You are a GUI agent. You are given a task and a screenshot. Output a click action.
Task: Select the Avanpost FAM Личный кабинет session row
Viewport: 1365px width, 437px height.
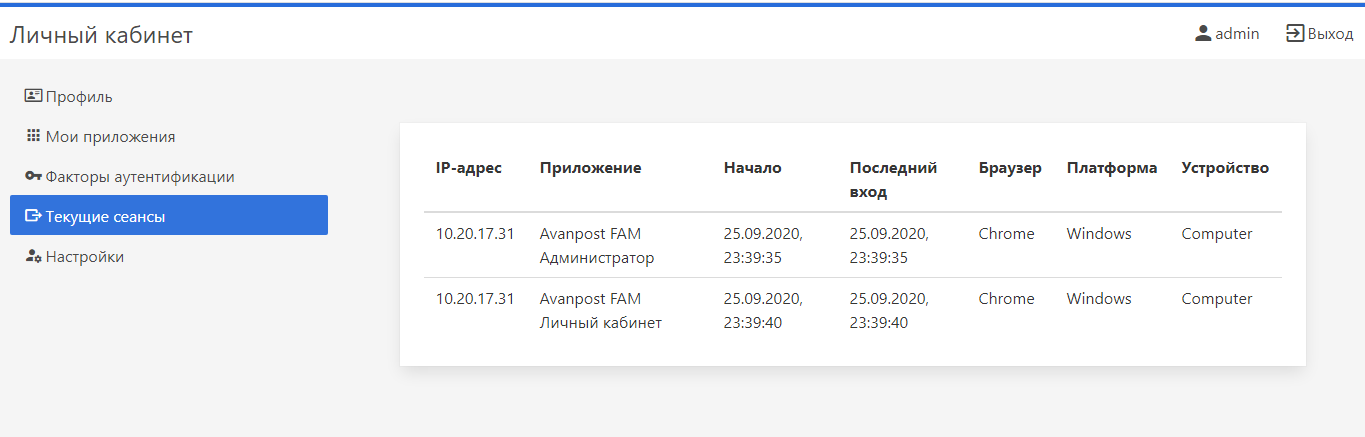(x=600, y=311)
